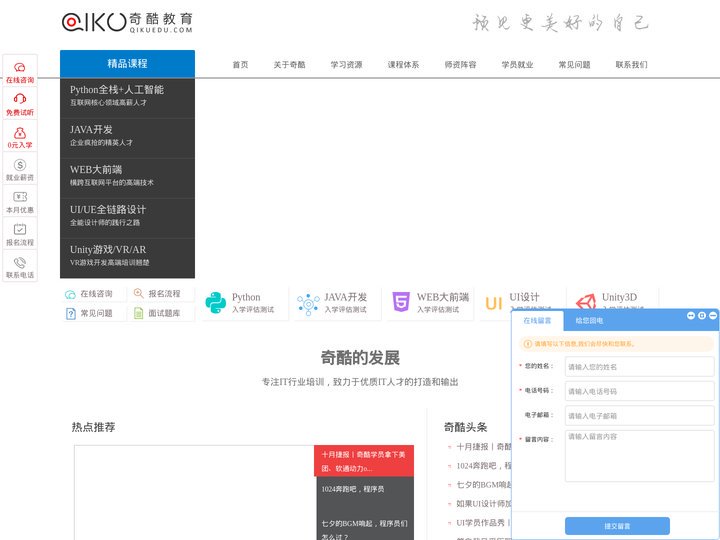Viewport: 720px width, 540px height.
Task: Select Python全栈+人工智能 course
Action: (x=127, y=98)
